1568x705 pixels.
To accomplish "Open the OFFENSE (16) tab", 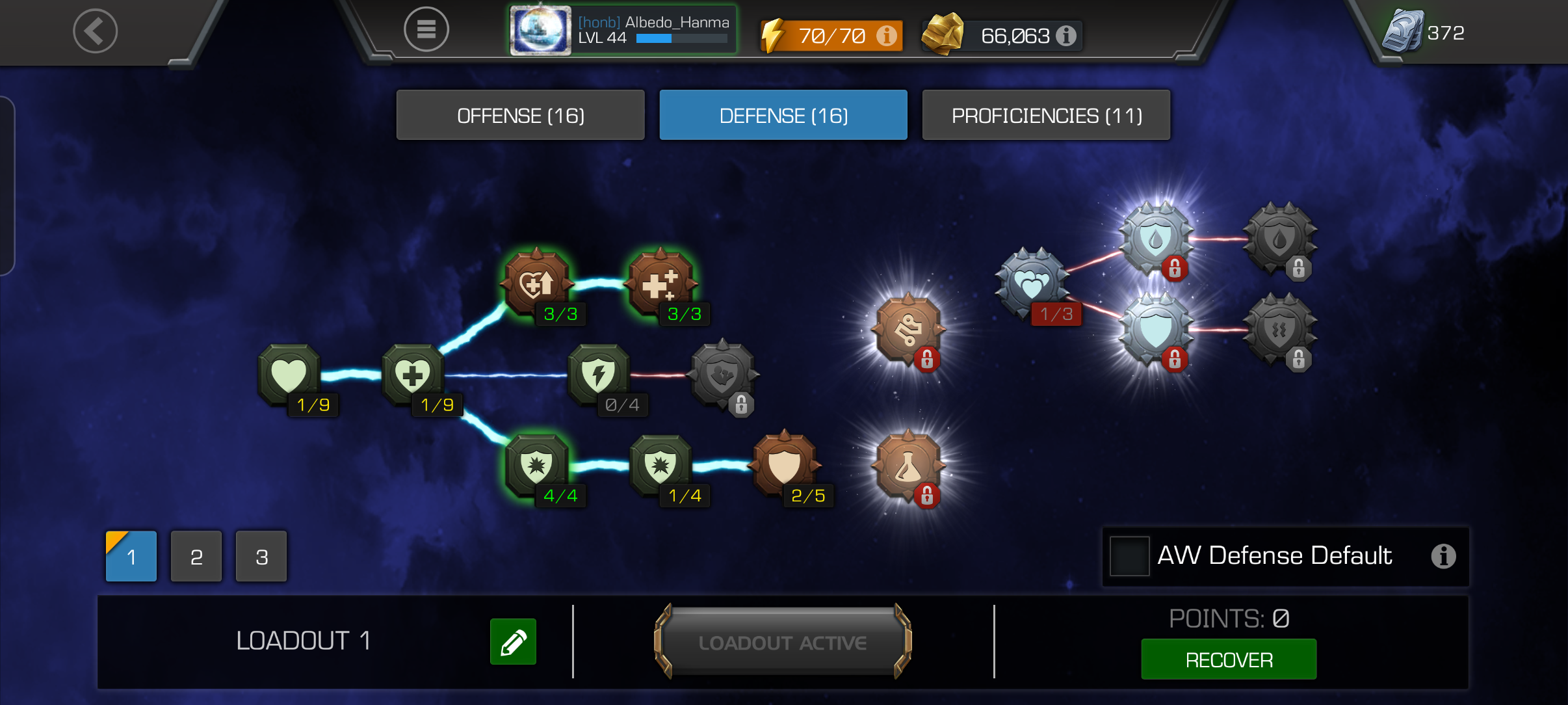I will tap(521, 115).
